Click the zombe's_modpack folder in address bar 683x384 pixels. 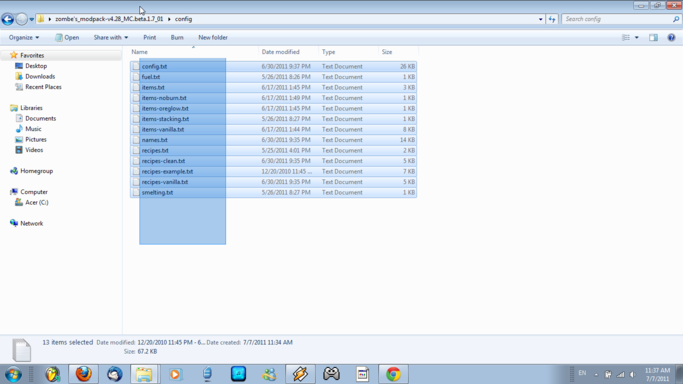[109, 19]
